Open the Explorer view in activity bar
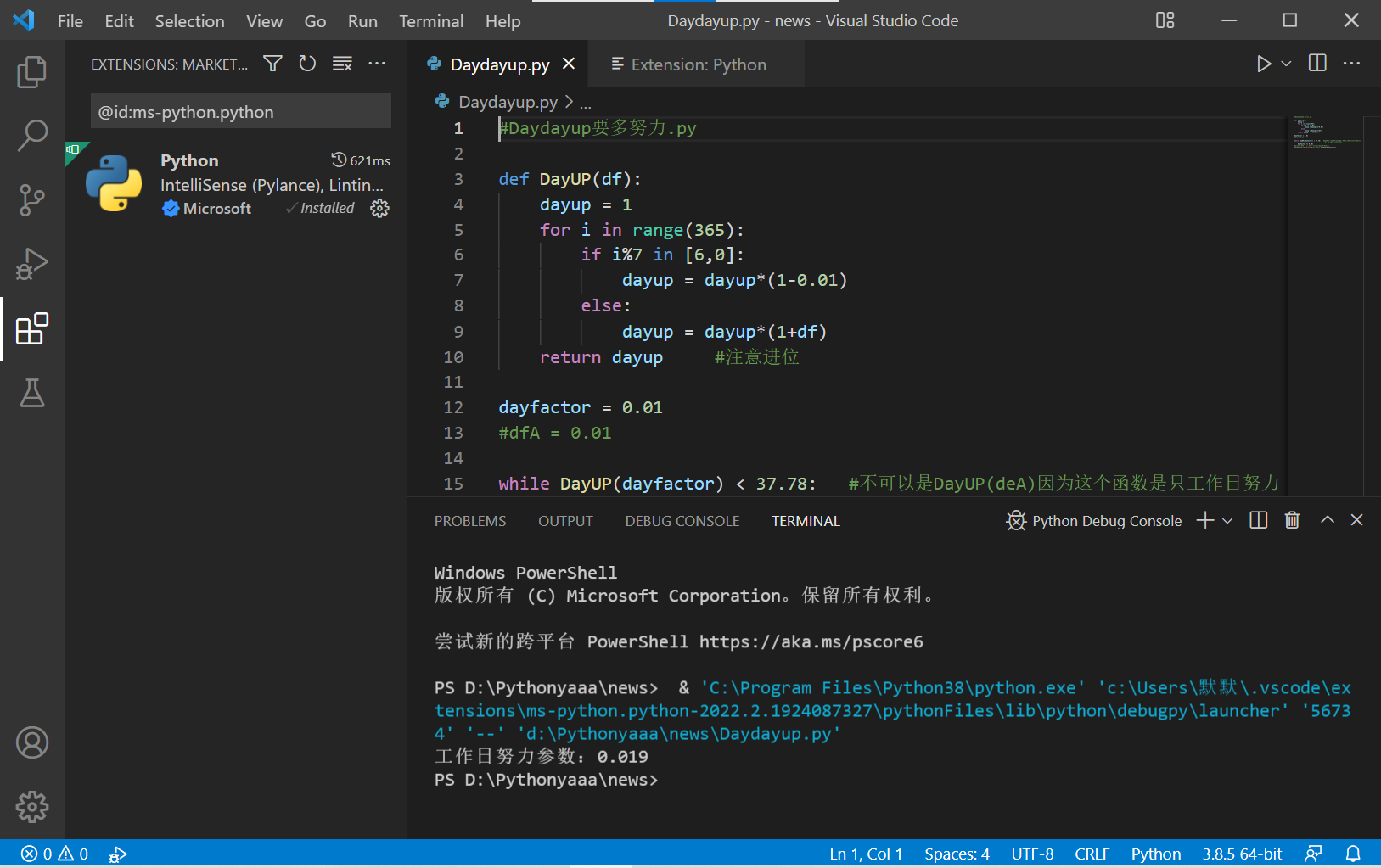The image size is (1381, 868). tap(32, 72)
